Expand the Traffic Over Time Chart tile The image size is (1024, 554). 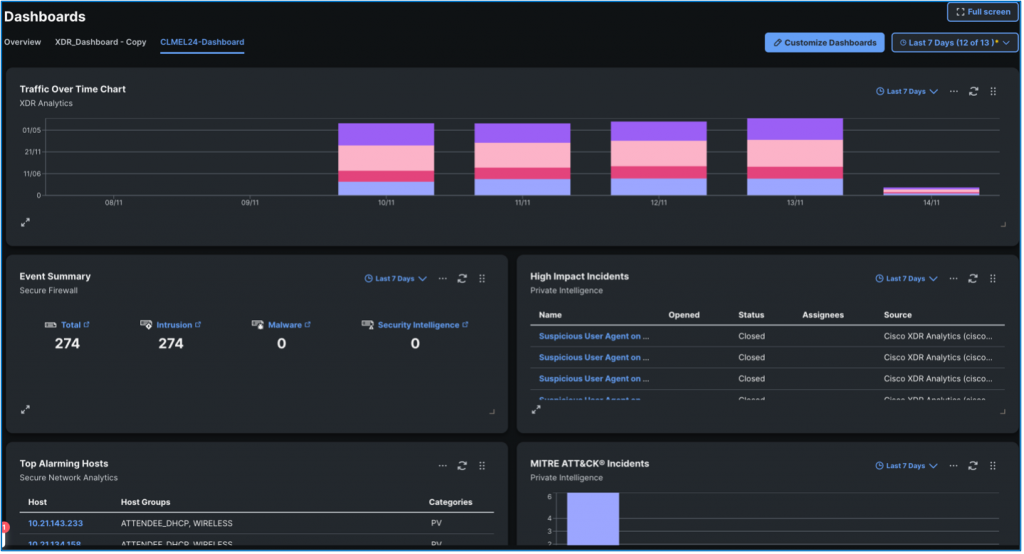pos(25,222)
